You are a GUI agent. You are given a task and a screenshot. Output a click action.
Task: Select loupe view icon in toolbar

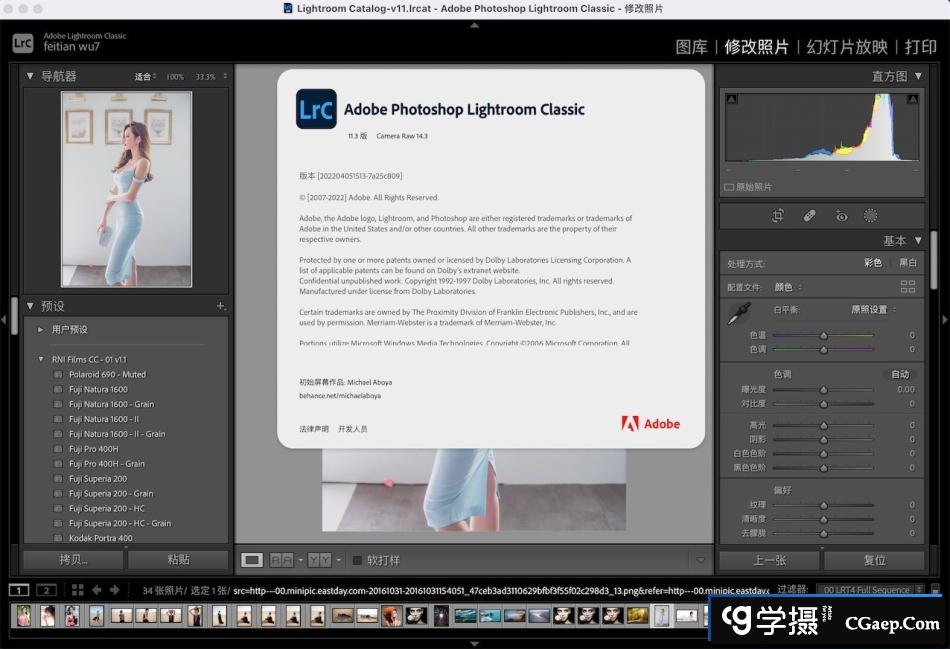coord(252,560)
